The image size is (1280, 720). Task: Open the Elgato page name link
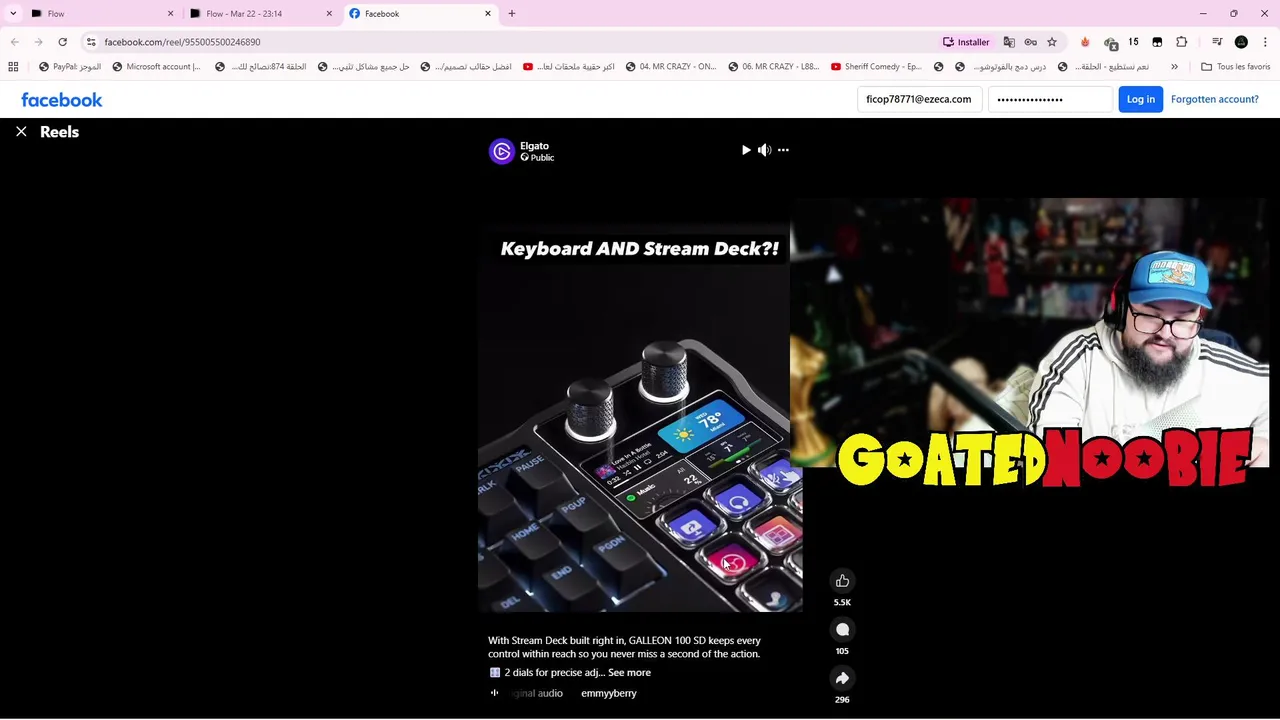tap(534, 146)
